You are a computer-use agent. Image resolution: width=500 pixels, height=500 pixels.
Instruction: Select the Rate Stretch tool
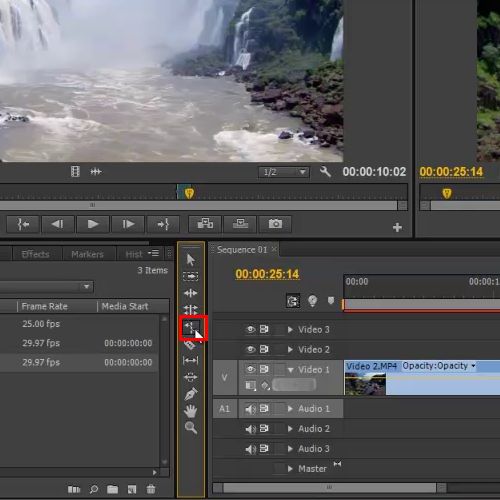tap(191, 327)
